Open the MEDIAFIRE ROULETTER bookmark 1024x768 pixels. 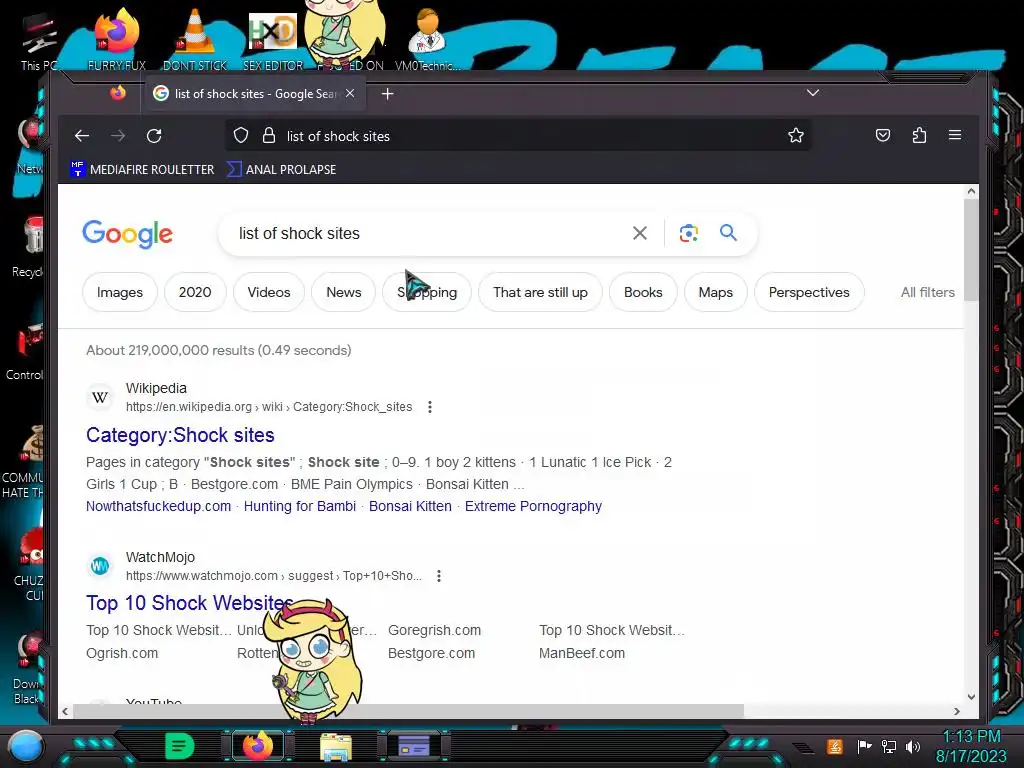[x=142, y=169]
